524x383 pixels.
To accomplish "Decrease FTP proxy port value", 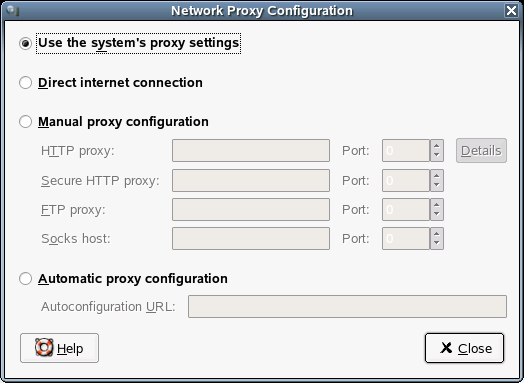I will pyautogui.click(x=436, y=215).
